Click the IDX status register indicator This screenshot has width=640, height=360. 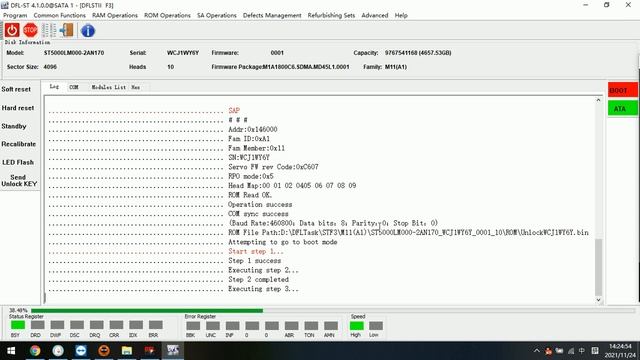coord(136,325)
